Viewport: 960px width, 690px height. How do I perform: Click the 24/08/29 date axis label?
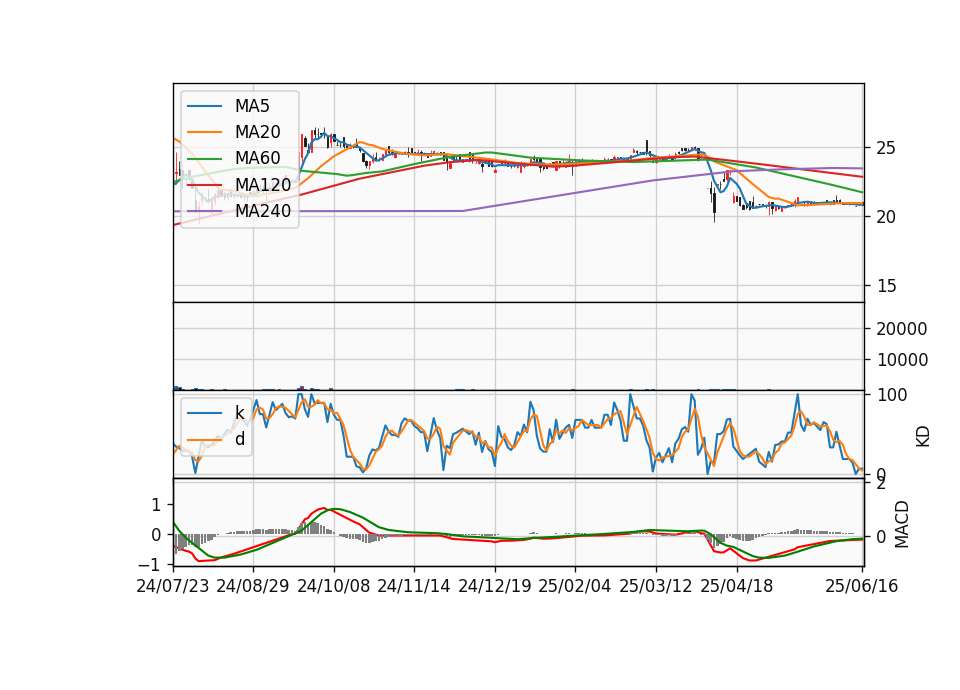(253, 586)
